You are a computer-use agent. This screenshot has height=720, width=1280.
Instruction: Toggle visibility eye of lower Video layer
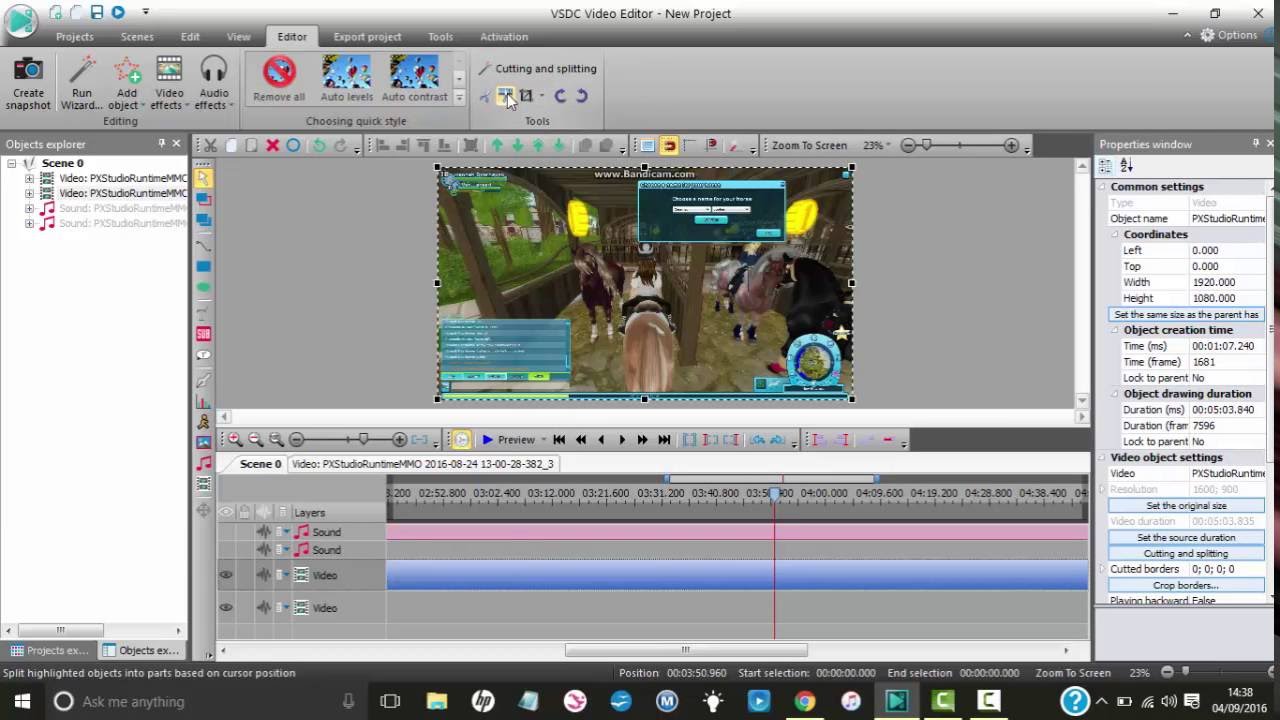[x=226, y=608]
